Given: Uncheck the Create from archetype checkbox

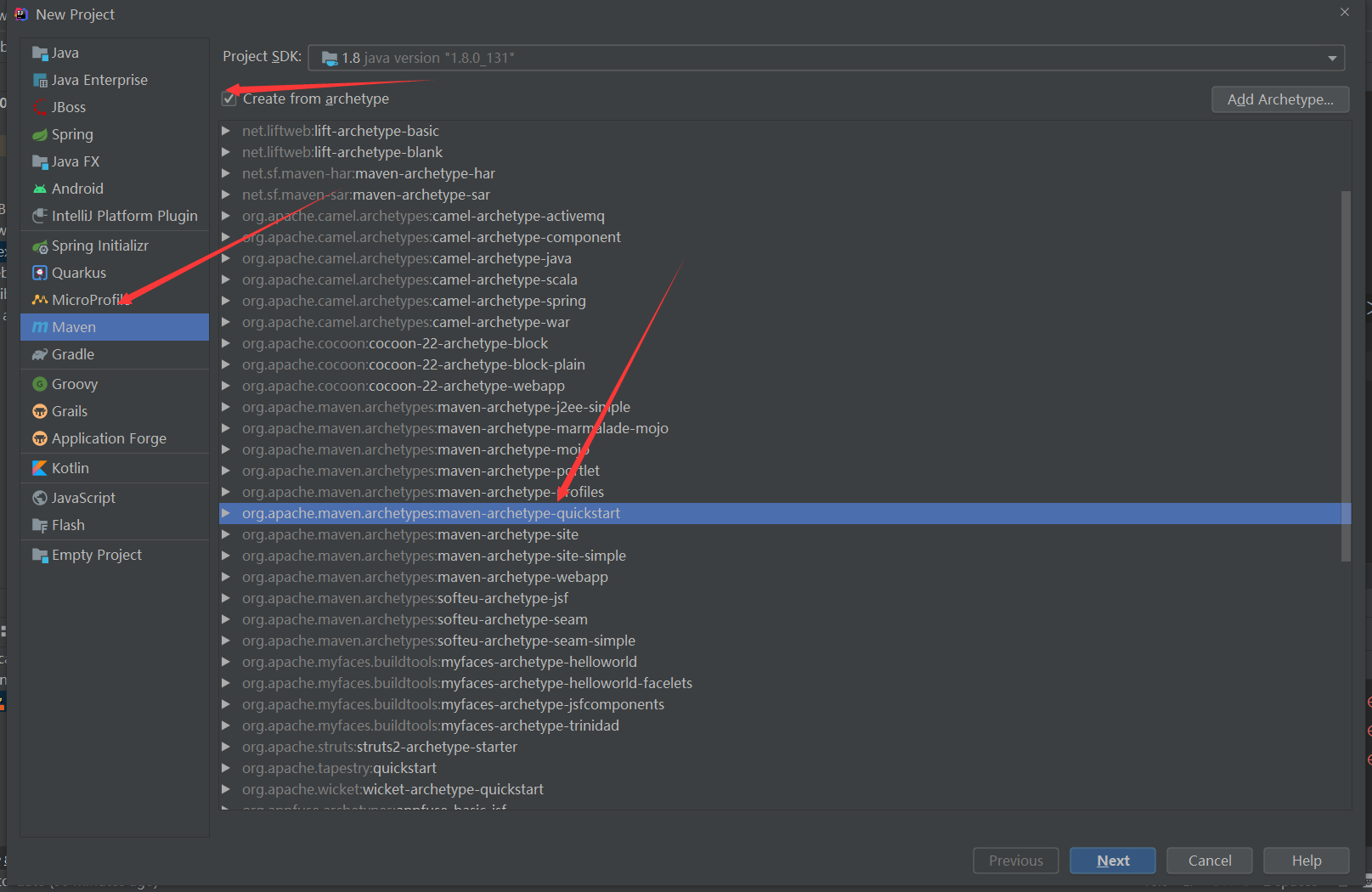Looking at the screenshot, I should (x=229, y=98).
